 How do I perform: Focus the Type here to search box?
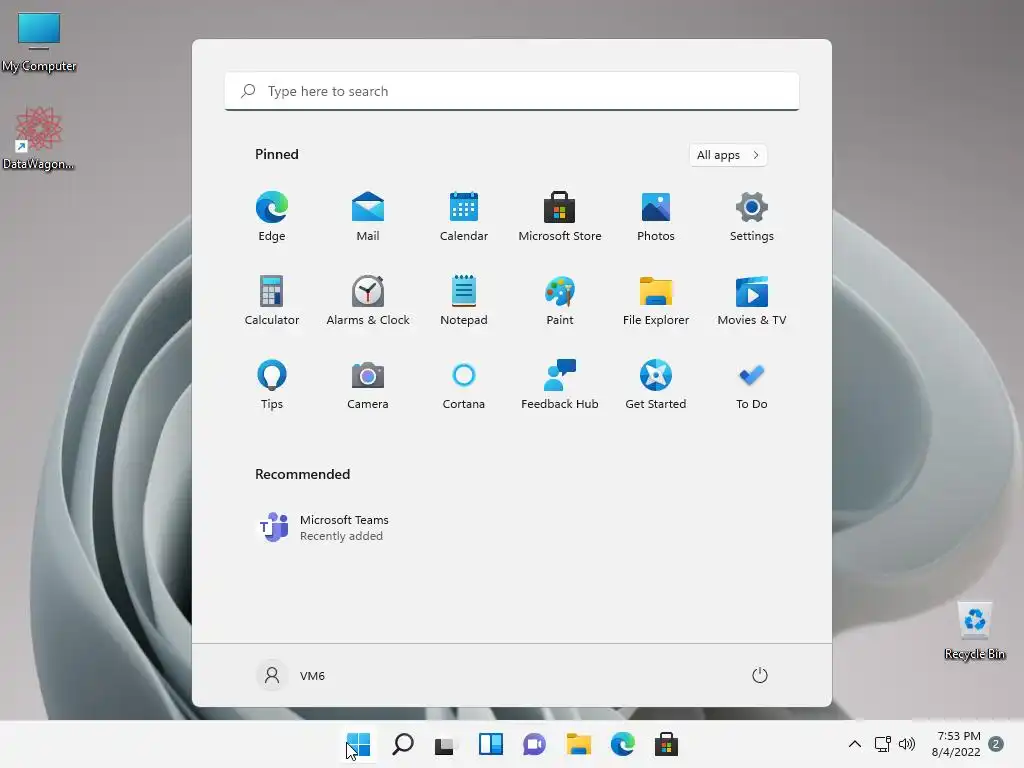click(x=512, y=91)
